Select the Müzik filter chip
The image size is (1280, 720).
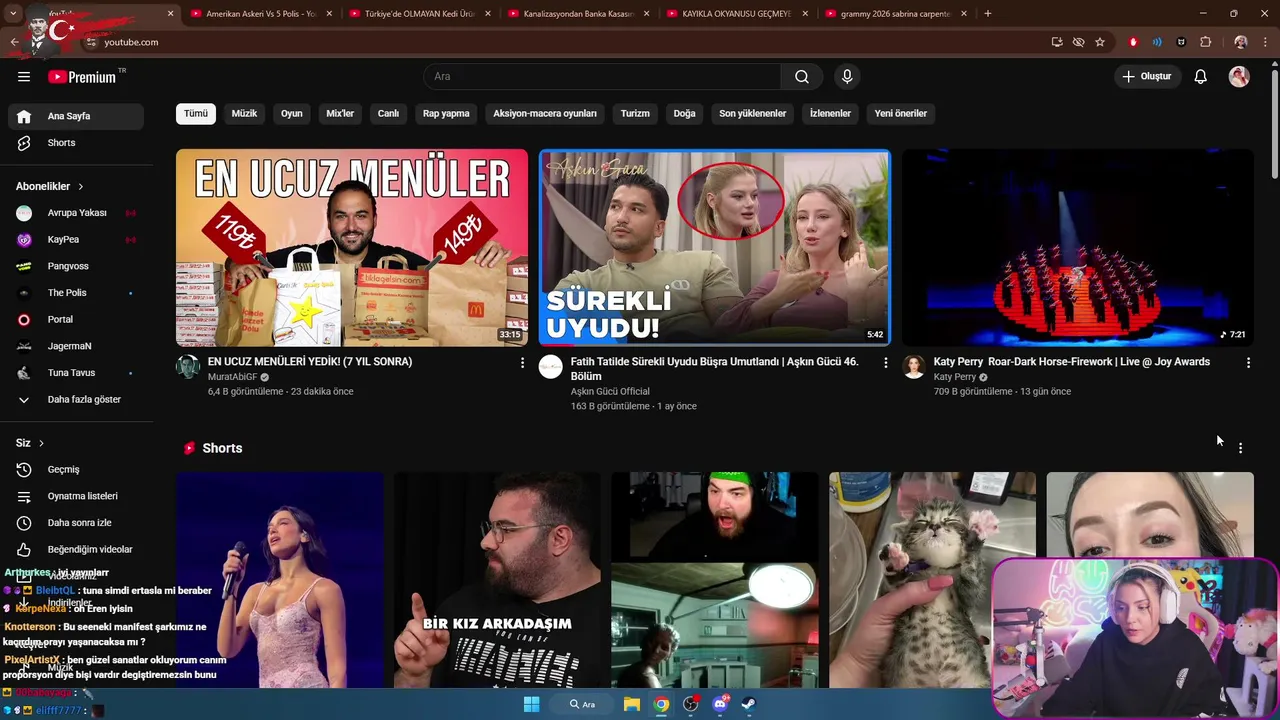coord(244,114)
